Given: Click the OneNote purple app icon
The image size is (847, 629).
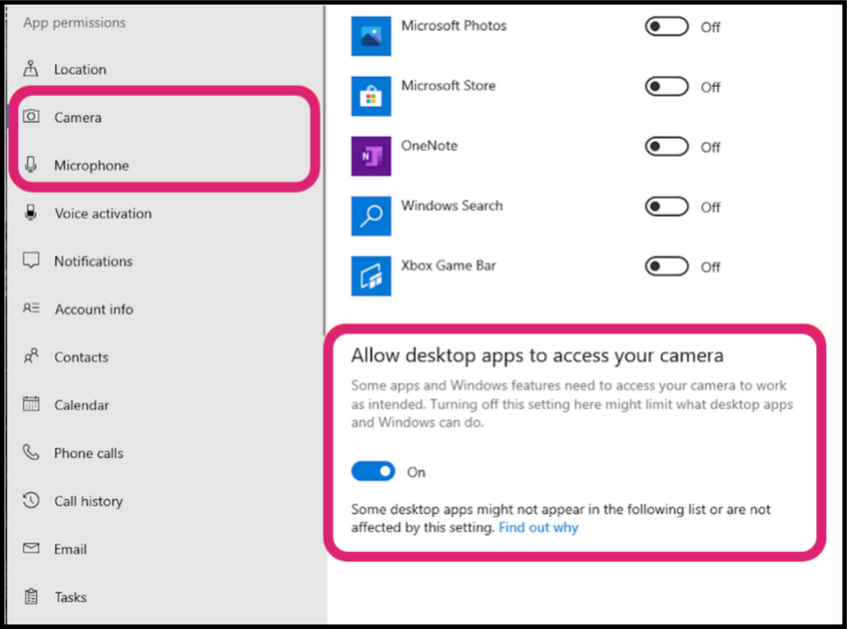Looking at the screenshot, I should click(x=371, y=156).
